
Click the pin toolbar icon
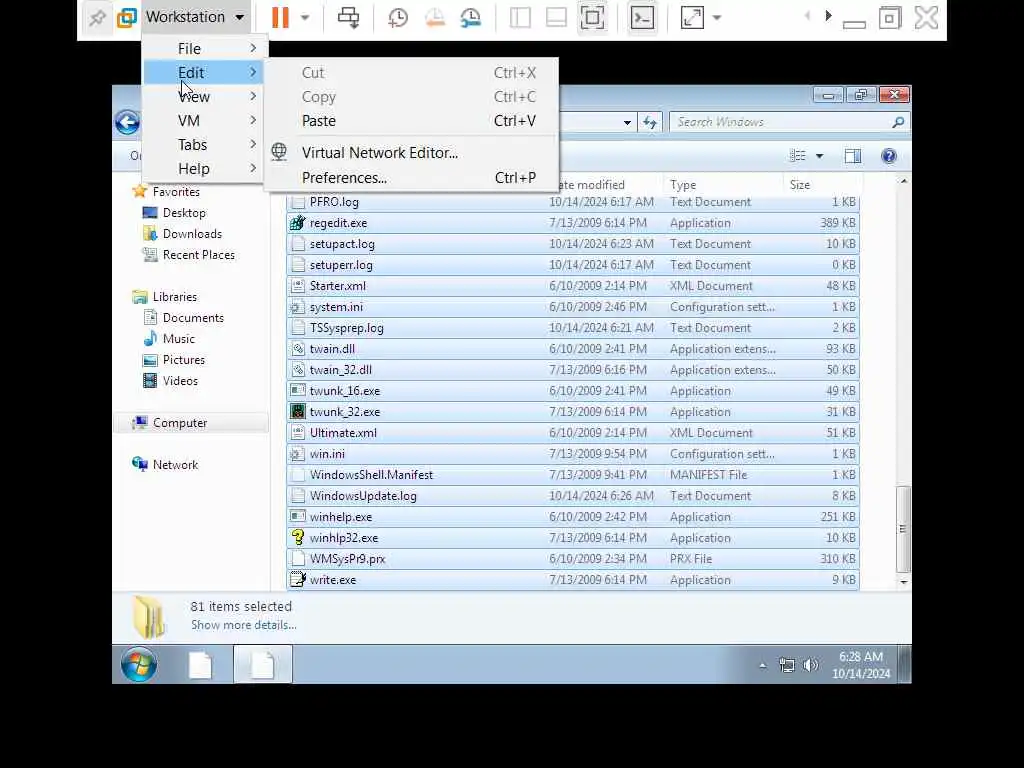point(97,18)
